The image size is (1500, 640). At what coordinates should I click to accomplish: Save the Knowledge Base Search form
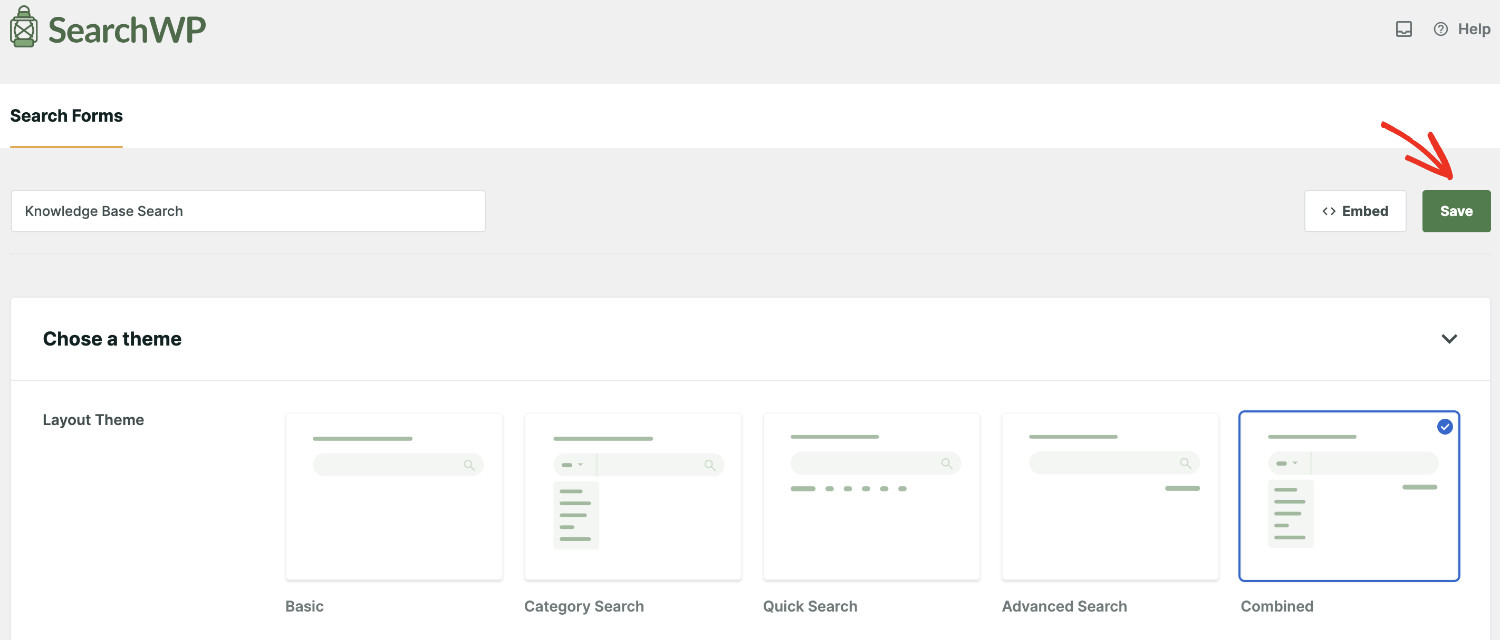(x=1456, y=211)
